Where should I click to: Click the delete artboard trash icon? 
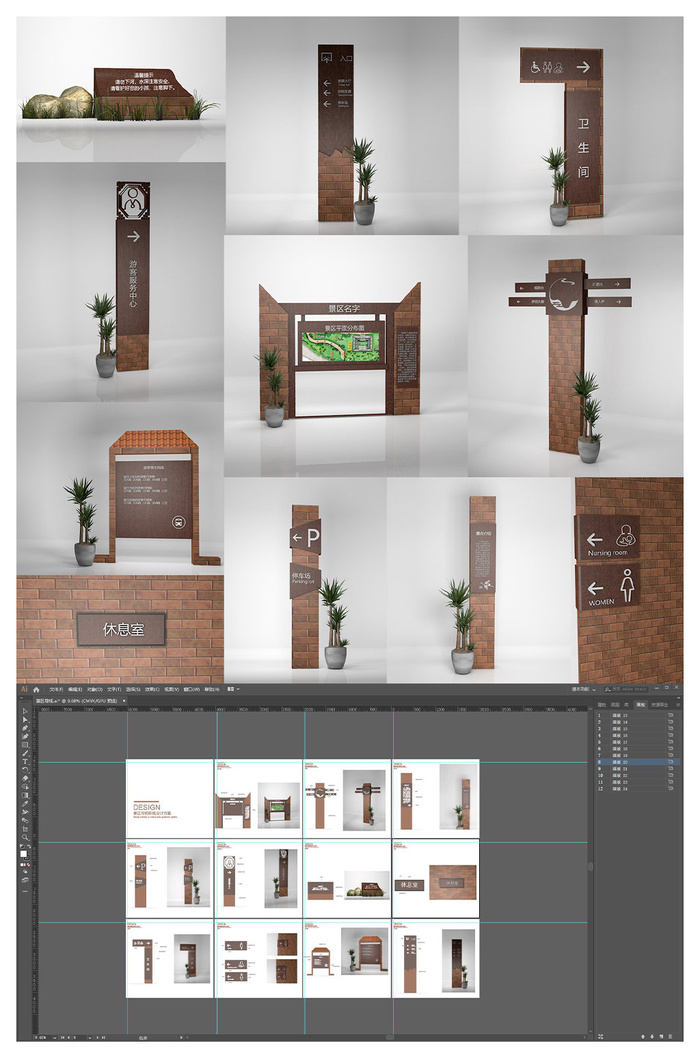[x=670, y=1036]
